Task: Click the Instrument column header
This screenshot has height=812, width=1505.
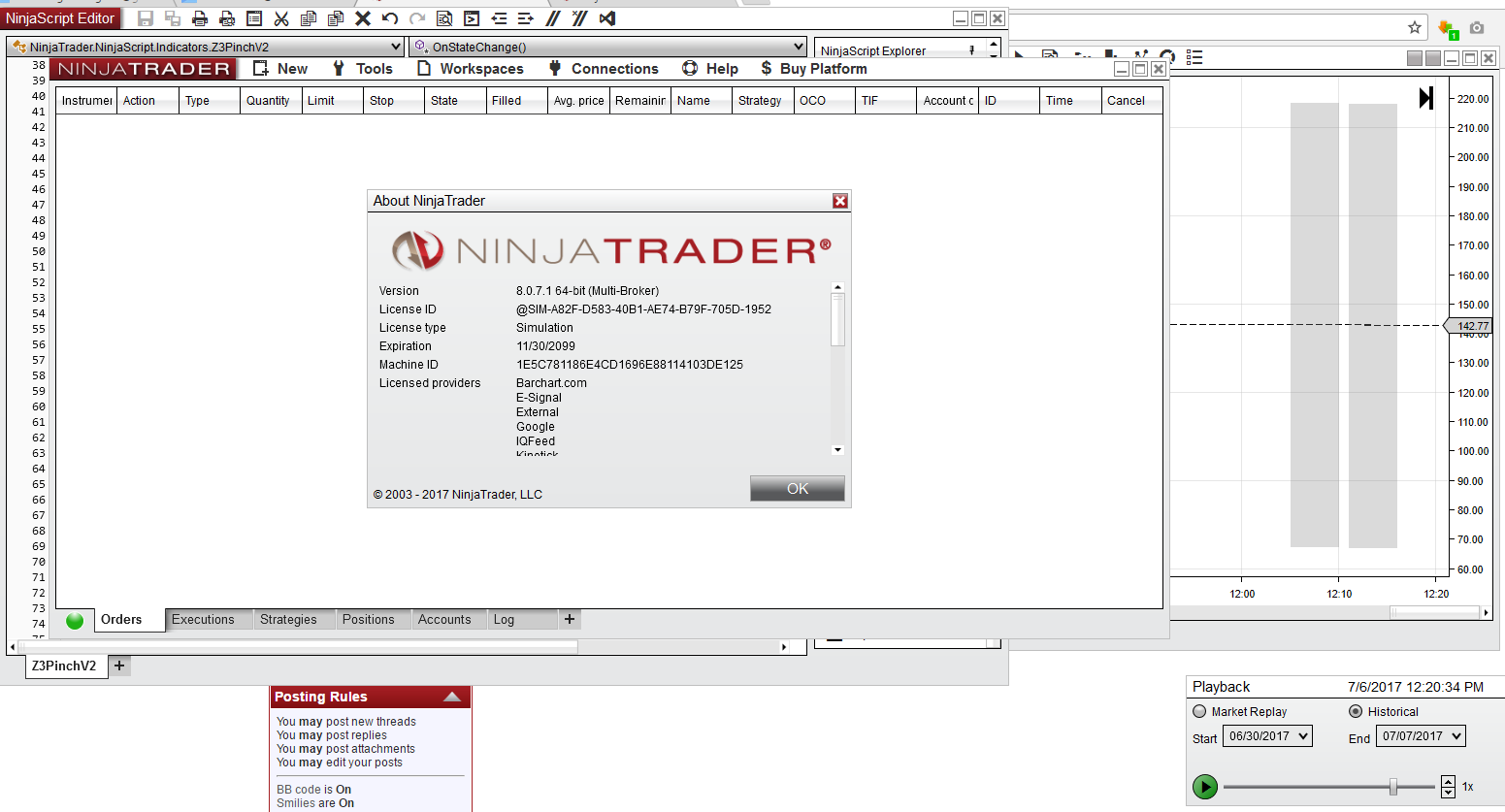Action: click(x=86, y=101)
